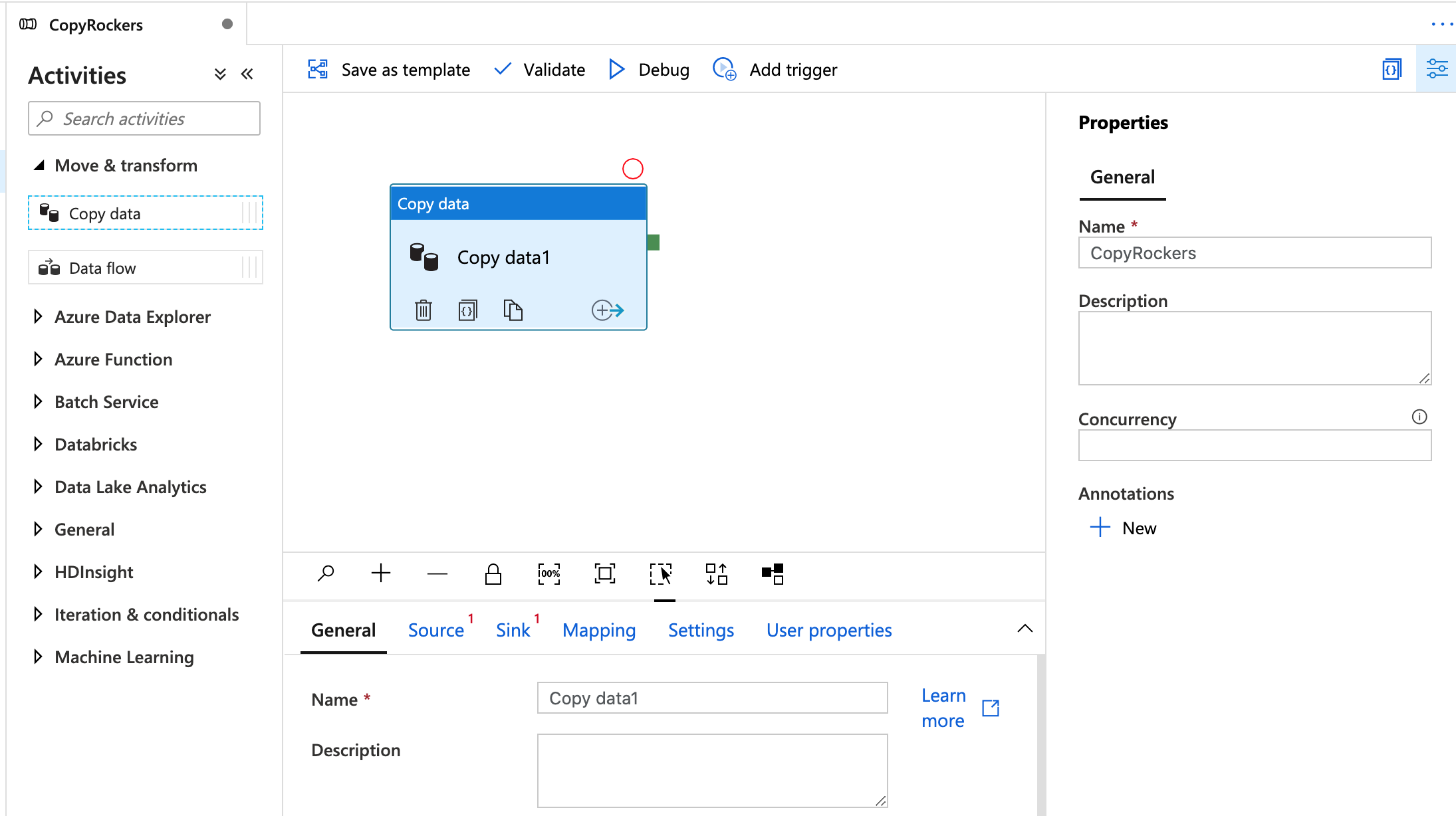
Task: Delete the Copy data1 activity
Action: click(424, 310)
